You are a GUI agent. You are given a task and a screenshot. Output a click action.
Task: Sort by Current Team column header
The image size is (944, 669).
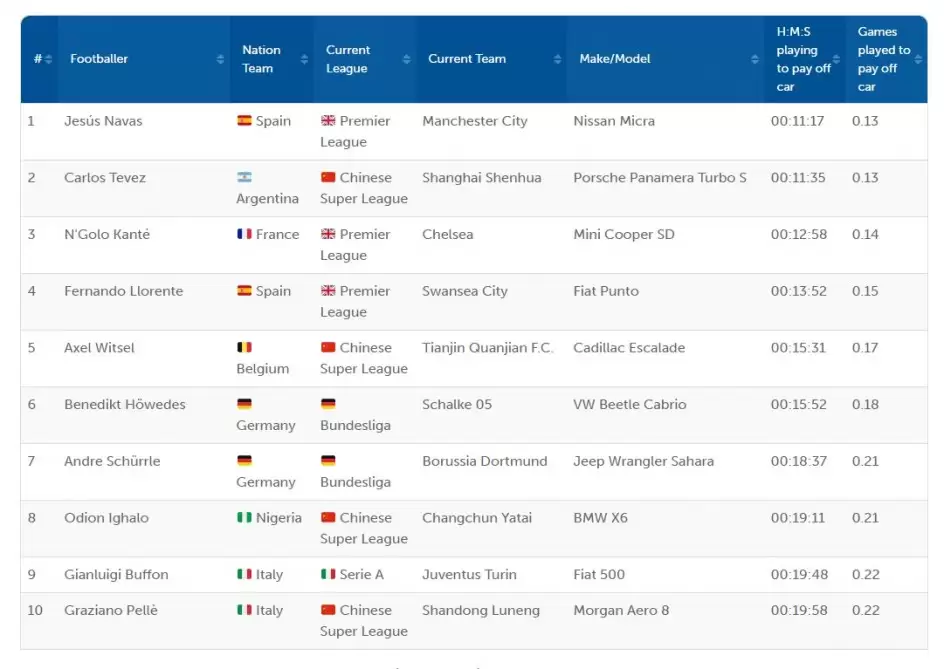tap(466, 59)
